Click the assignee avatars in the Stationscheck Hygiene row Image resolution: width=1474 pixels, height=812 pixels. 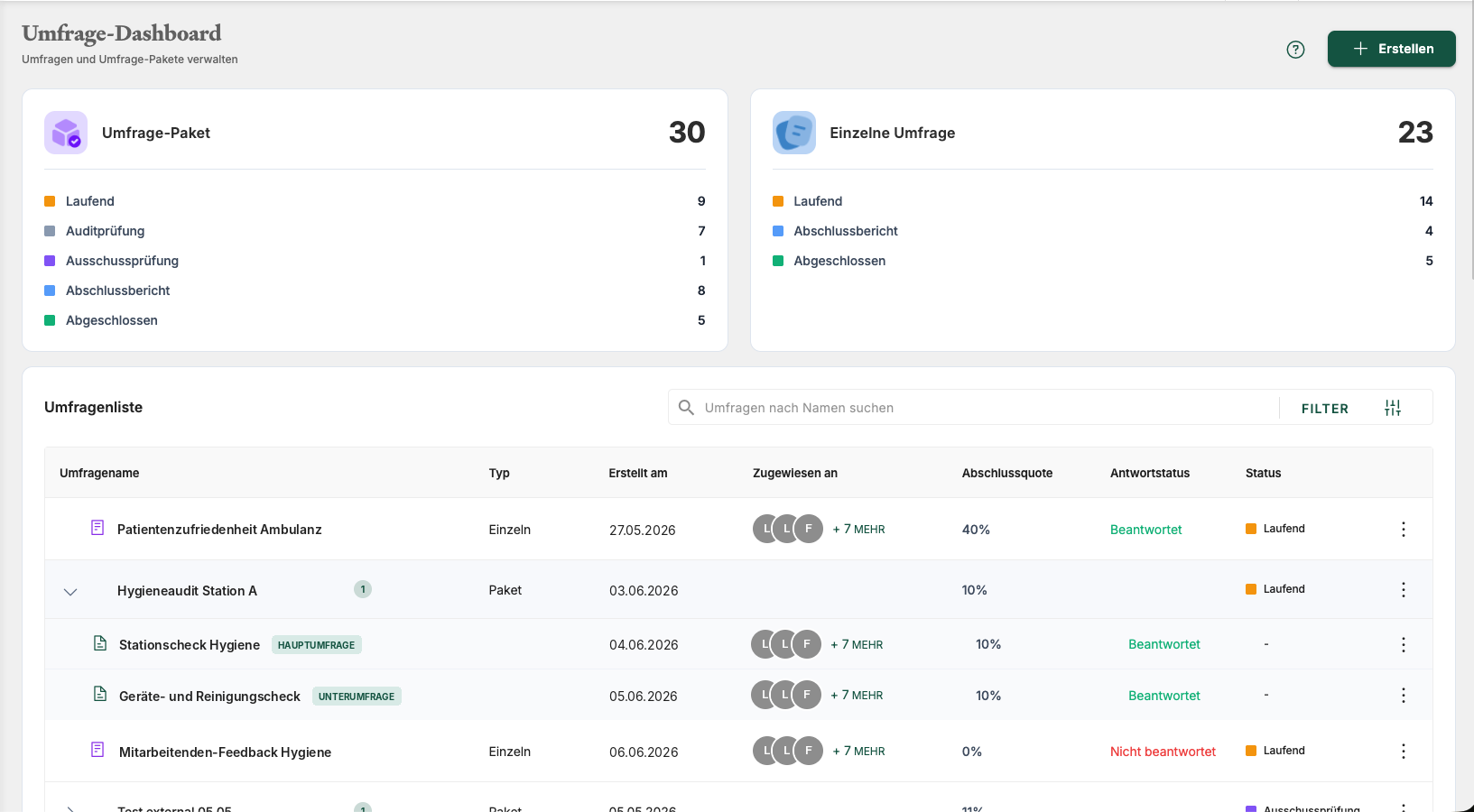point(786,644)
